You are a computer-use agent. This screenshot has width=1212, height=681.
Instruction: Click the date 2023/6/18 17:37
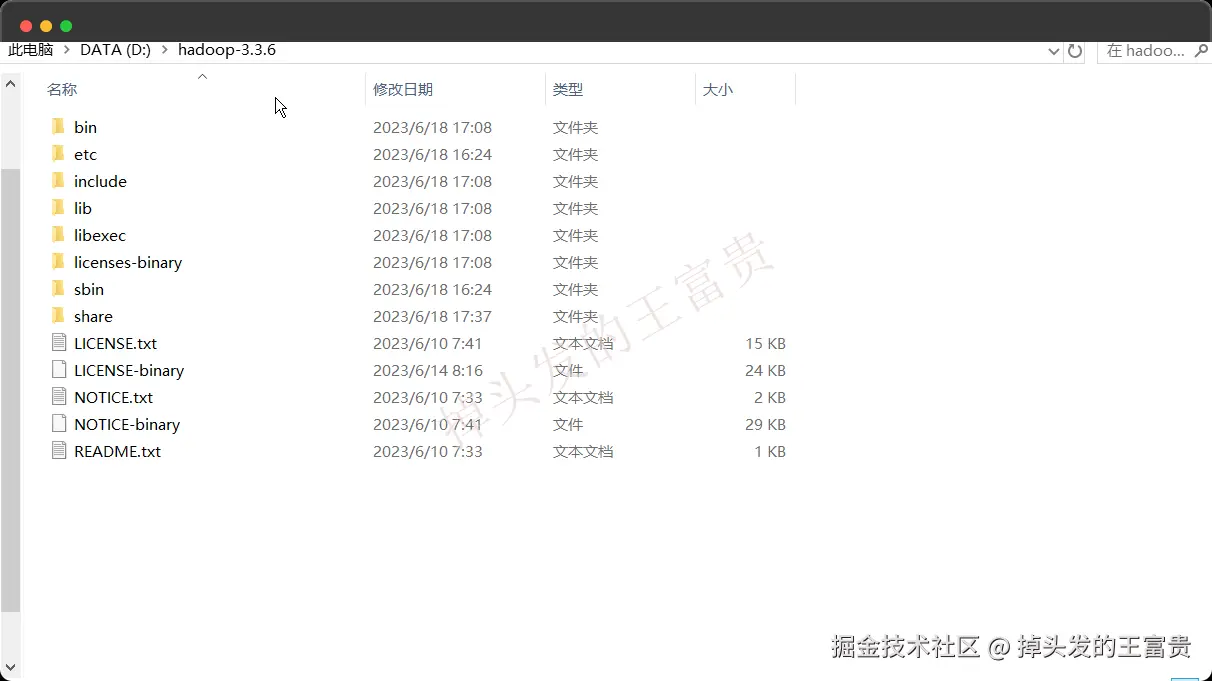(432, 316)
